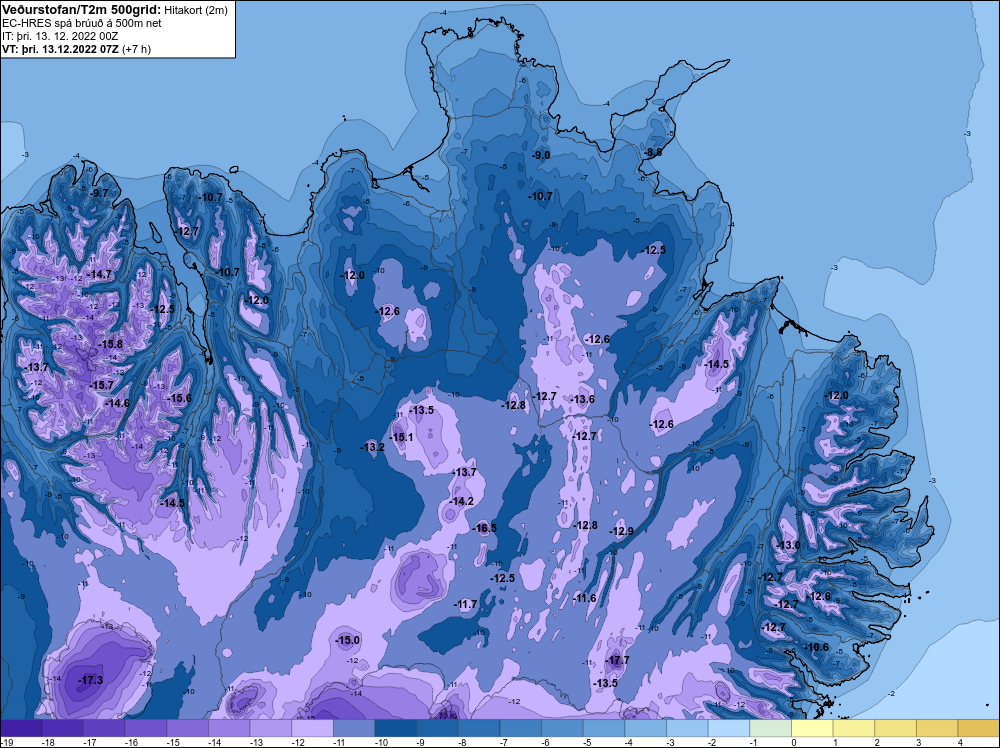This screenshot has height=748, width=1000.
Task: Select the line 'EC-HRES spá brúuð á 500m net'
Action: tap(82, 23)
